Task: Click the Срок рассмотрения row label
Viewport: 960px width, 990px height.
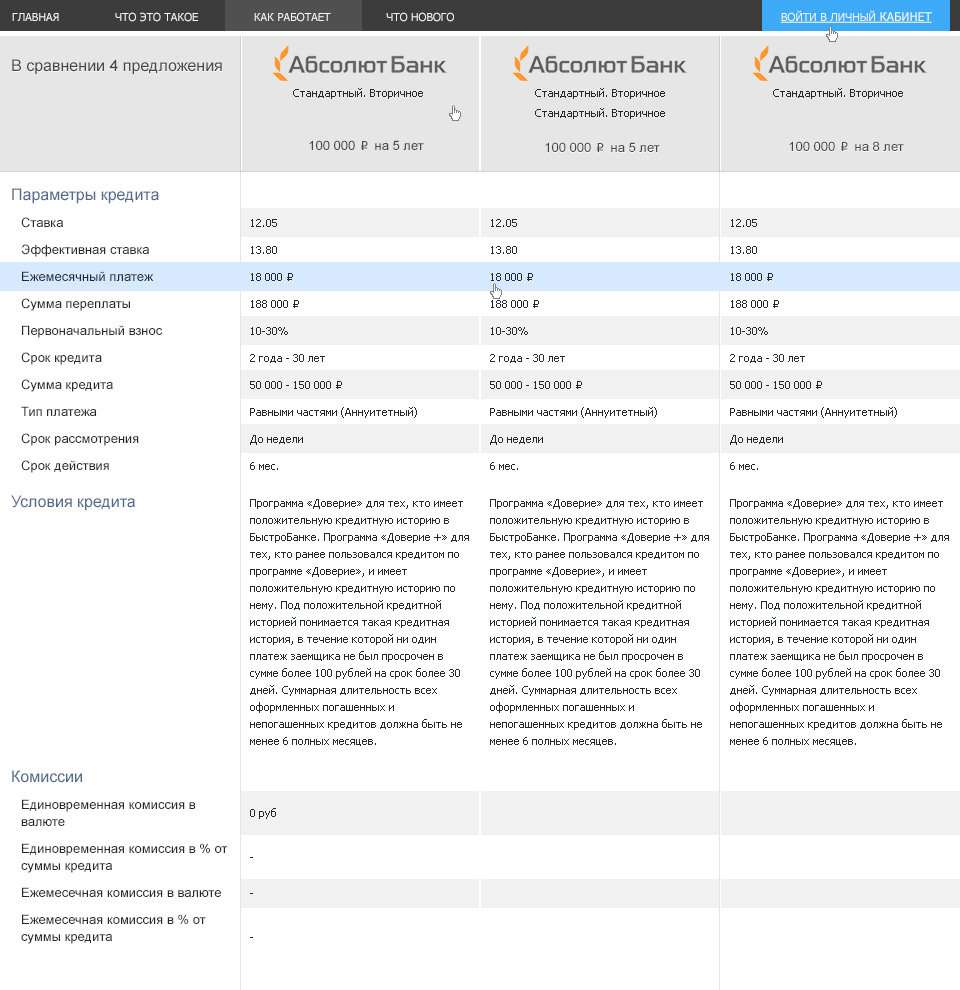Action: [80, 439]
